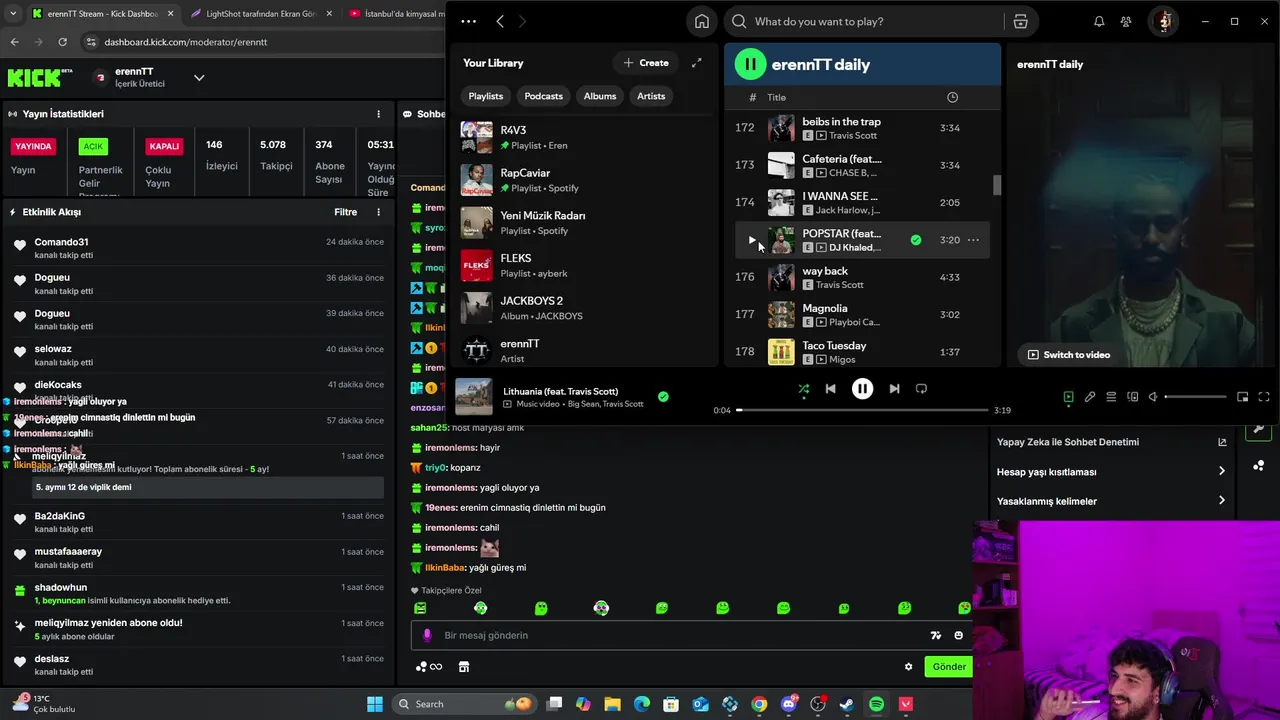Screen dimensions: 1280x720
Task: Click 'What do you want to play?' search field
Action: click(x=865, y=21)
